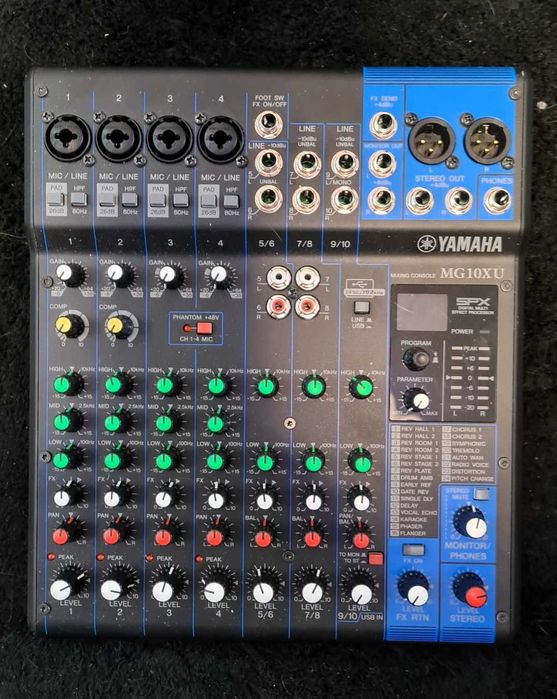Viewport: 557px width, 699px height.
Task: Click the channel 5/6 LEVEL knob
Action: pyautogui.click(x=265, y=589)
